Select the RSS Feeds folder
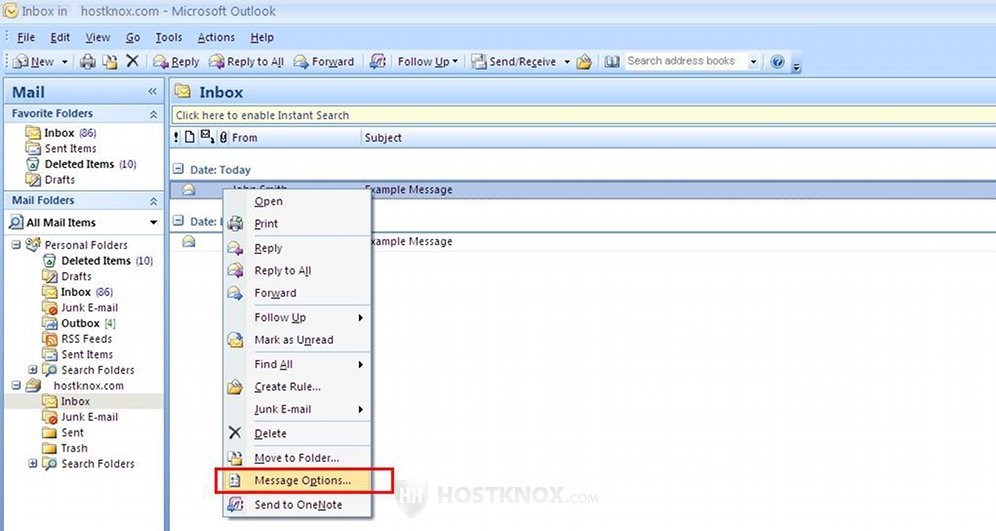The image size is (996, 531). (x=77, y=339)
